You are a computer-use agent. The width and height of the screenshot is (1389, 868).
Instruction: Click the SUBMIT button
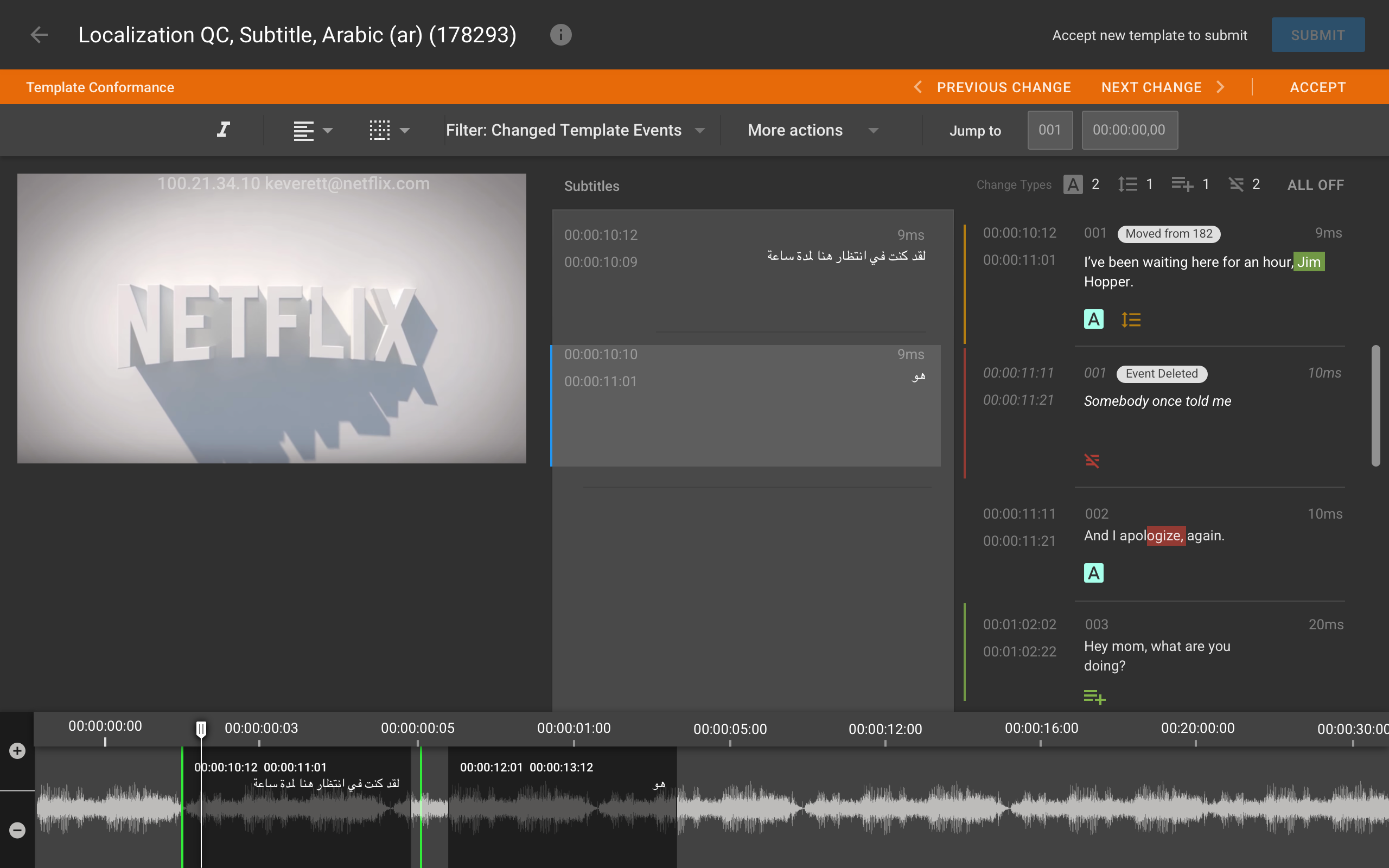(x=1318, y=35)
